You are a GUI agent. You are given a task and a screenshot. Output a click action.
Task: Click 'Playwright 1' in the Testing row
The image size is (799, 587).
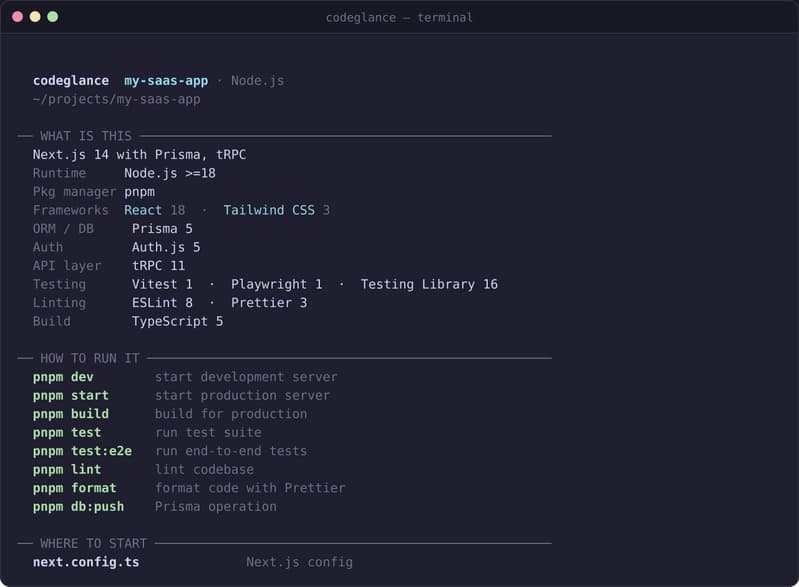click(277, 284)
